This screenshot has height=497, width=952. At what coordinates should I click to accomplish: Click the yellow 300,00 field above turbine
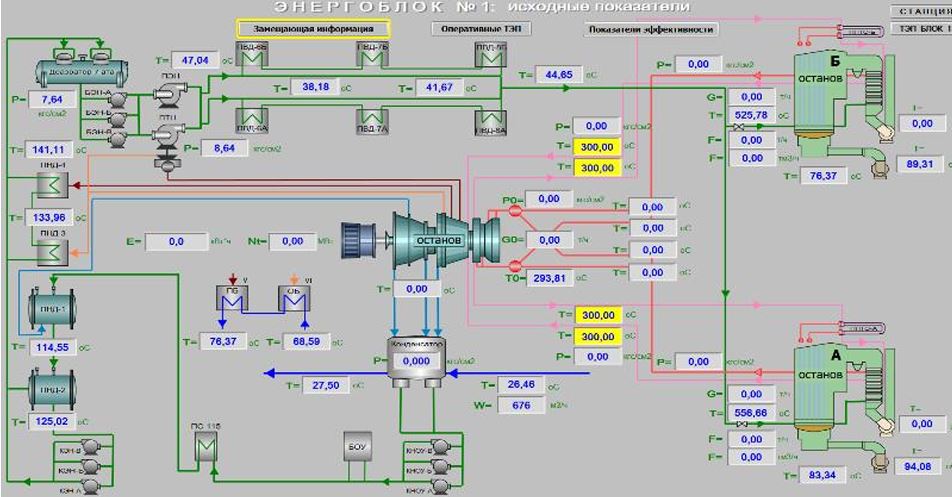596,146
